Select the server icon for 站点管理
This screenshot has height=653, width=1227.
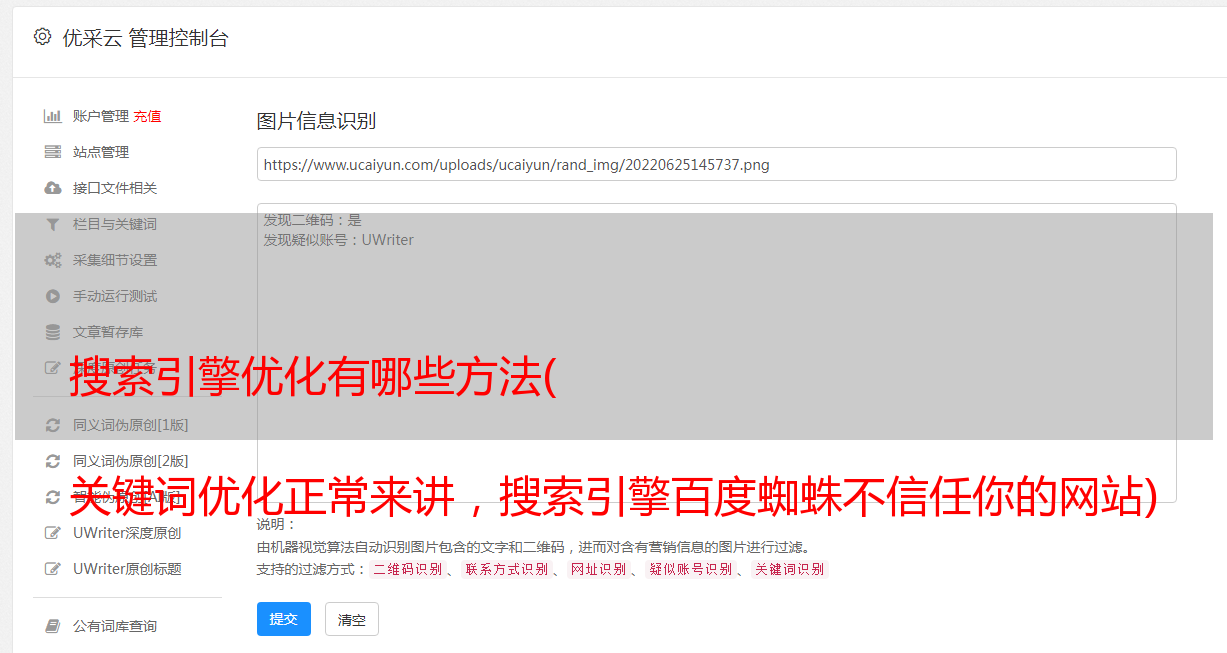[53, 152]
